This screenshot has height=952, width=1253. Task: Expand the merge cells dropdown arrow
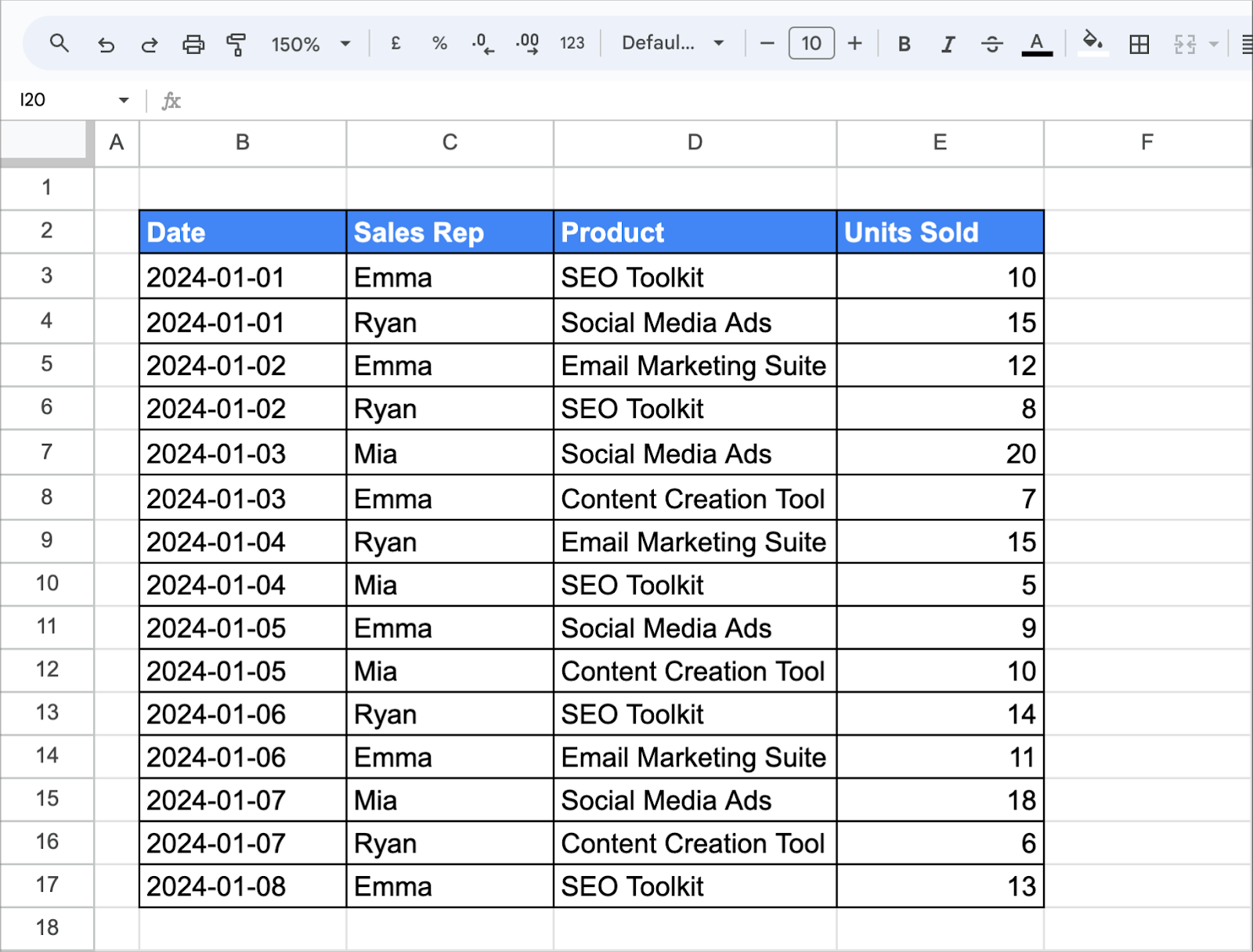[1213, 44]
